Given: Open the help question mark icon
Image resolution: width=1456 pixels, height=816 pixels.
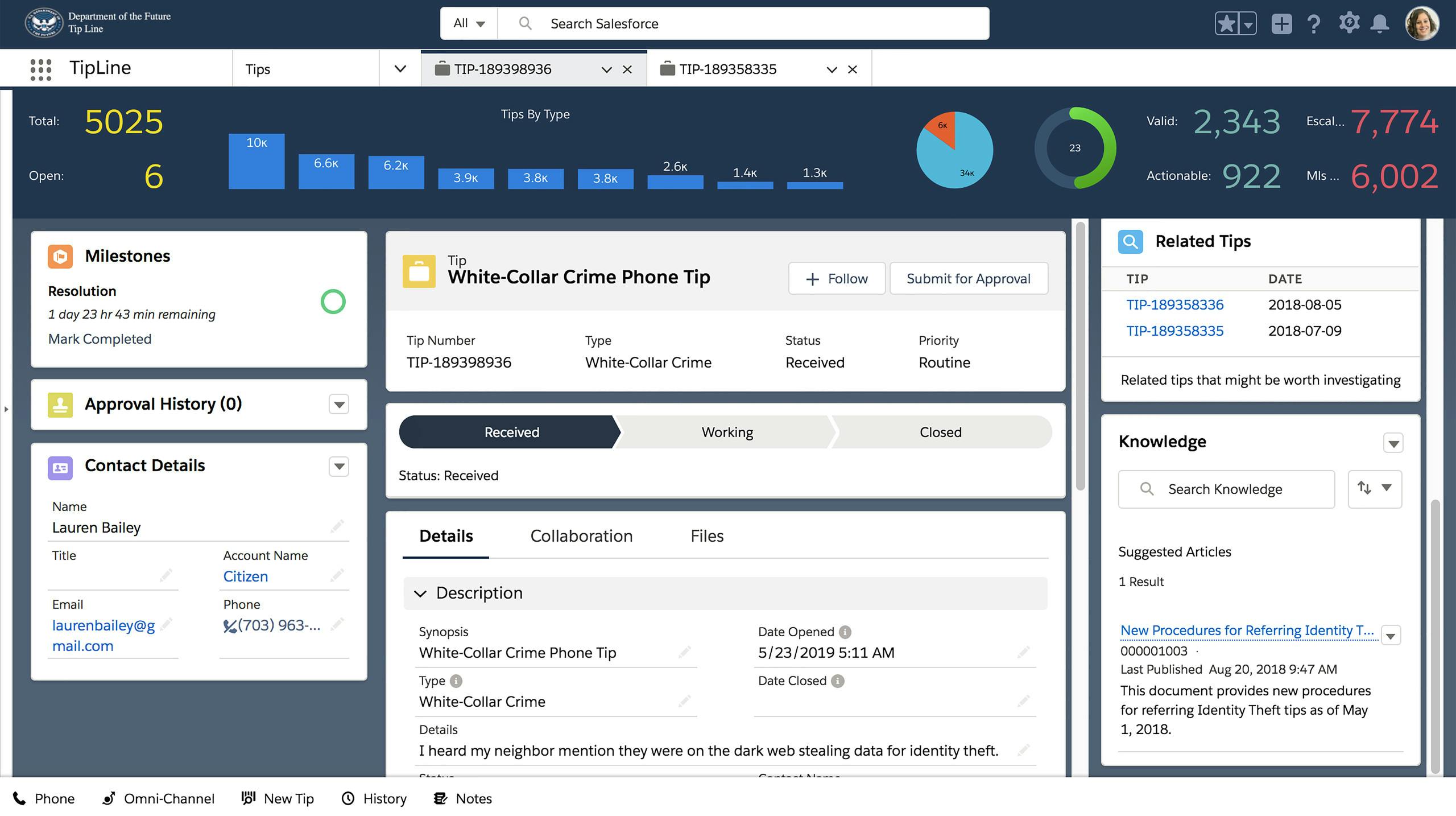Looking at the screenshot, I should [x=1314, y=24].
